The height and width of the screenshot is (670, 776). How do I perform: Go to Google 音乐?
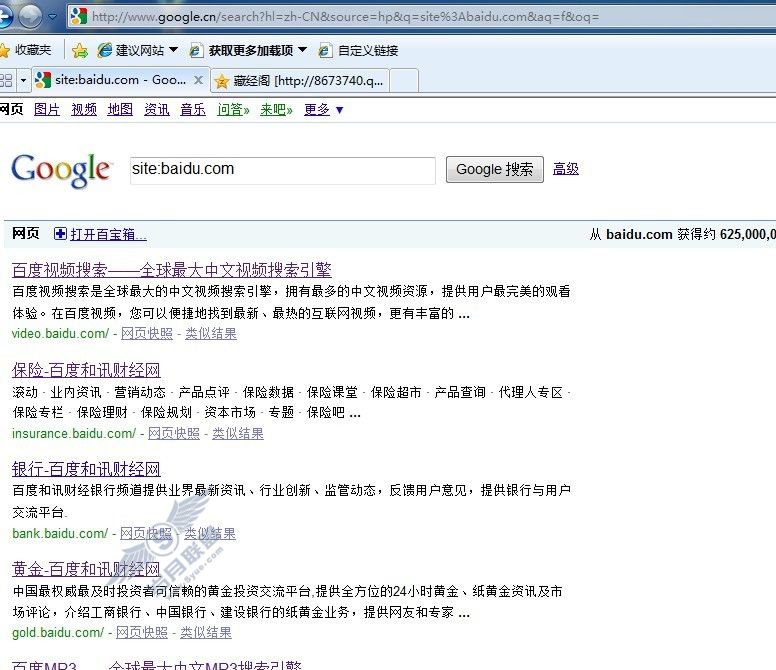click(x=193, y=109)
